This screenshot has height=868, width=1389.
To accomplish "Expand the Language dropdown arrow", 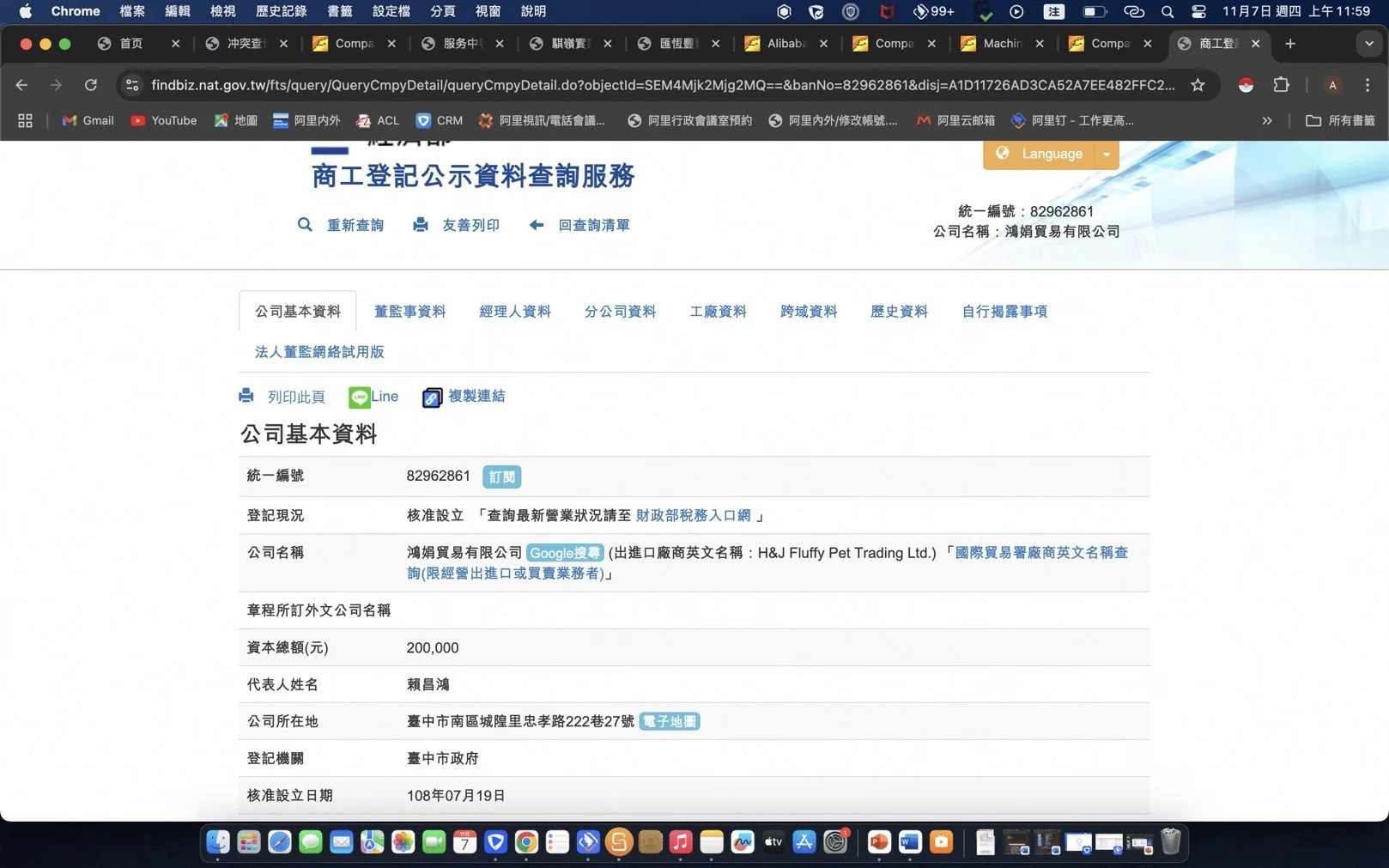I will 1107,155.
